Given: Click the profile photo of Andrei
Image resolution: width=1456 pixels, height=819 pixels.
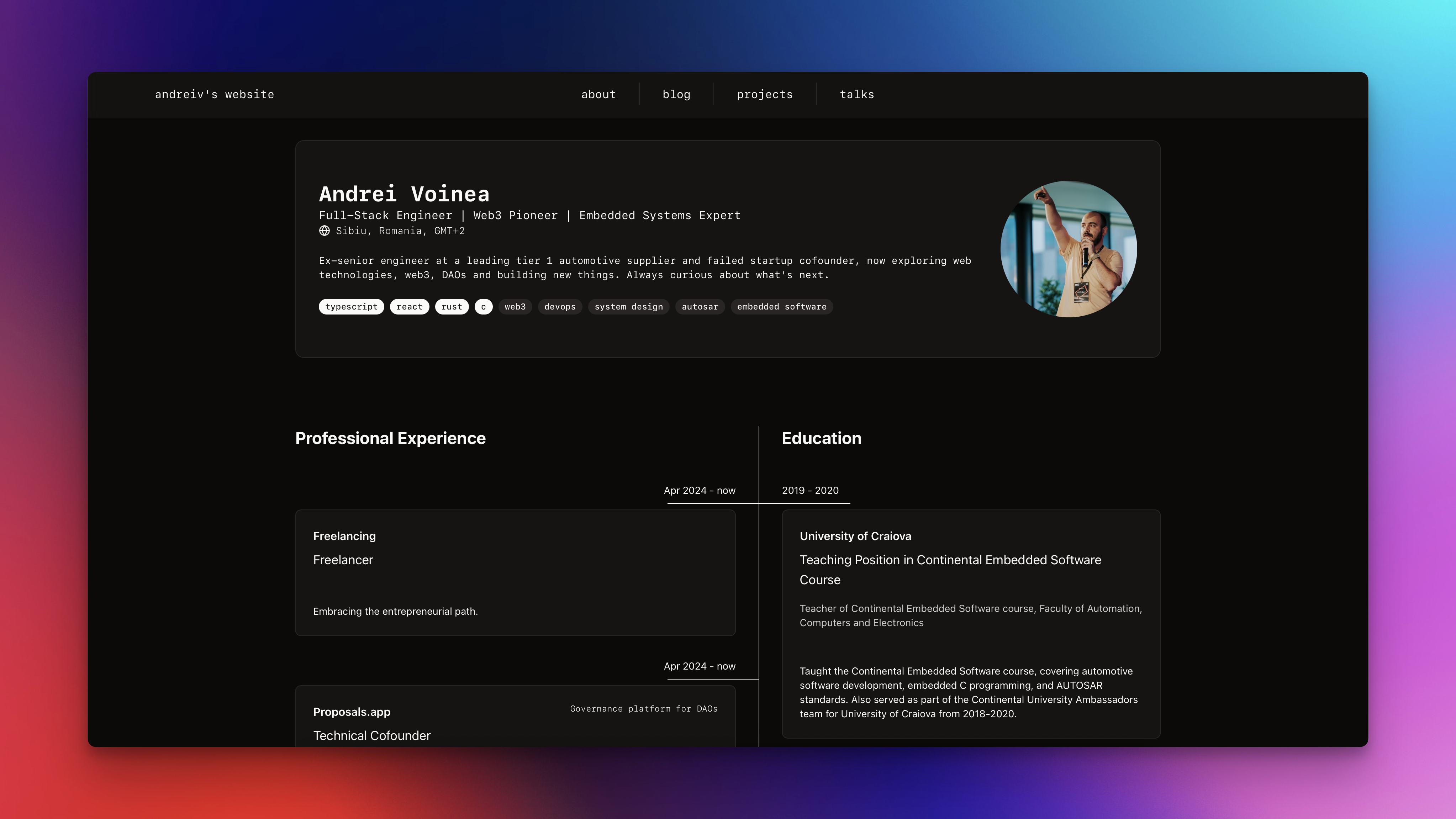Looking at the screenshot, I should tap(1068, 249).
